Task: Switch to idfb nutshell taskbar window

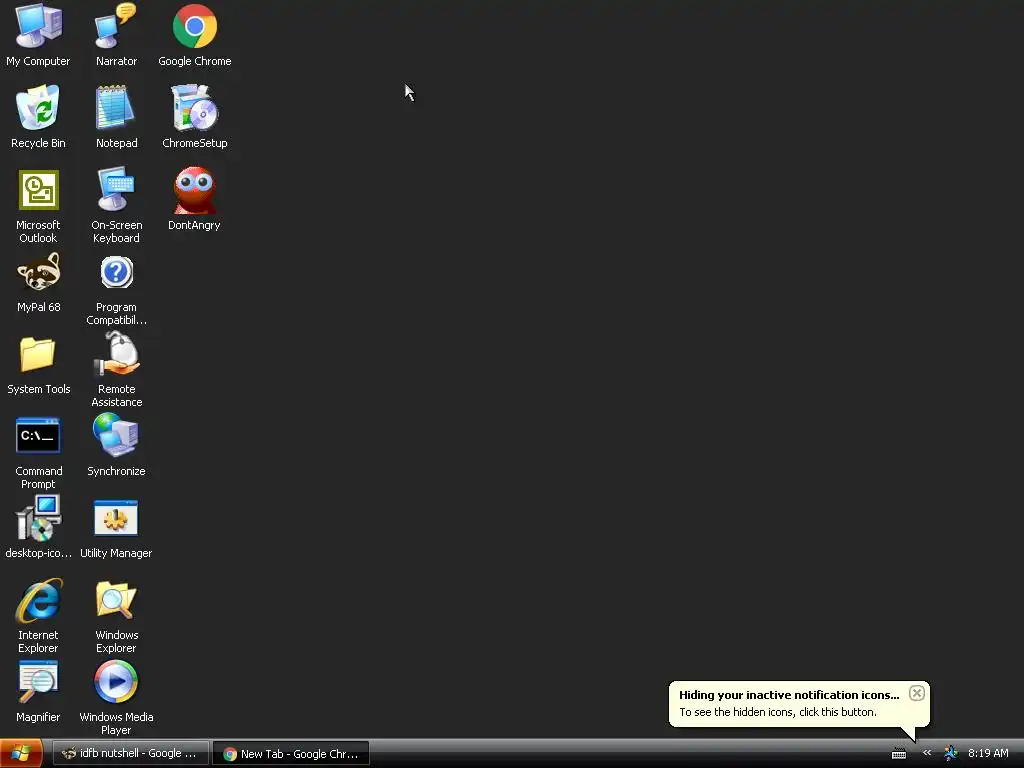Action: click(x=131, y=754)
